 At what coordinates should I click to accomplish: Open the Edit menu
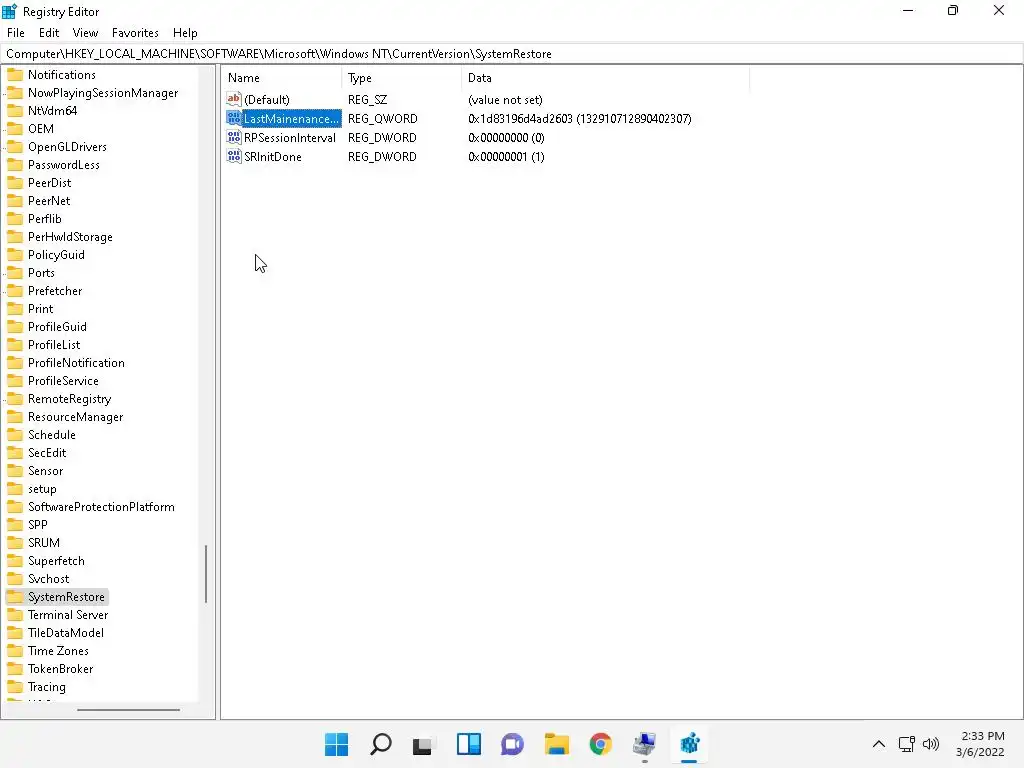coord(49,33)
